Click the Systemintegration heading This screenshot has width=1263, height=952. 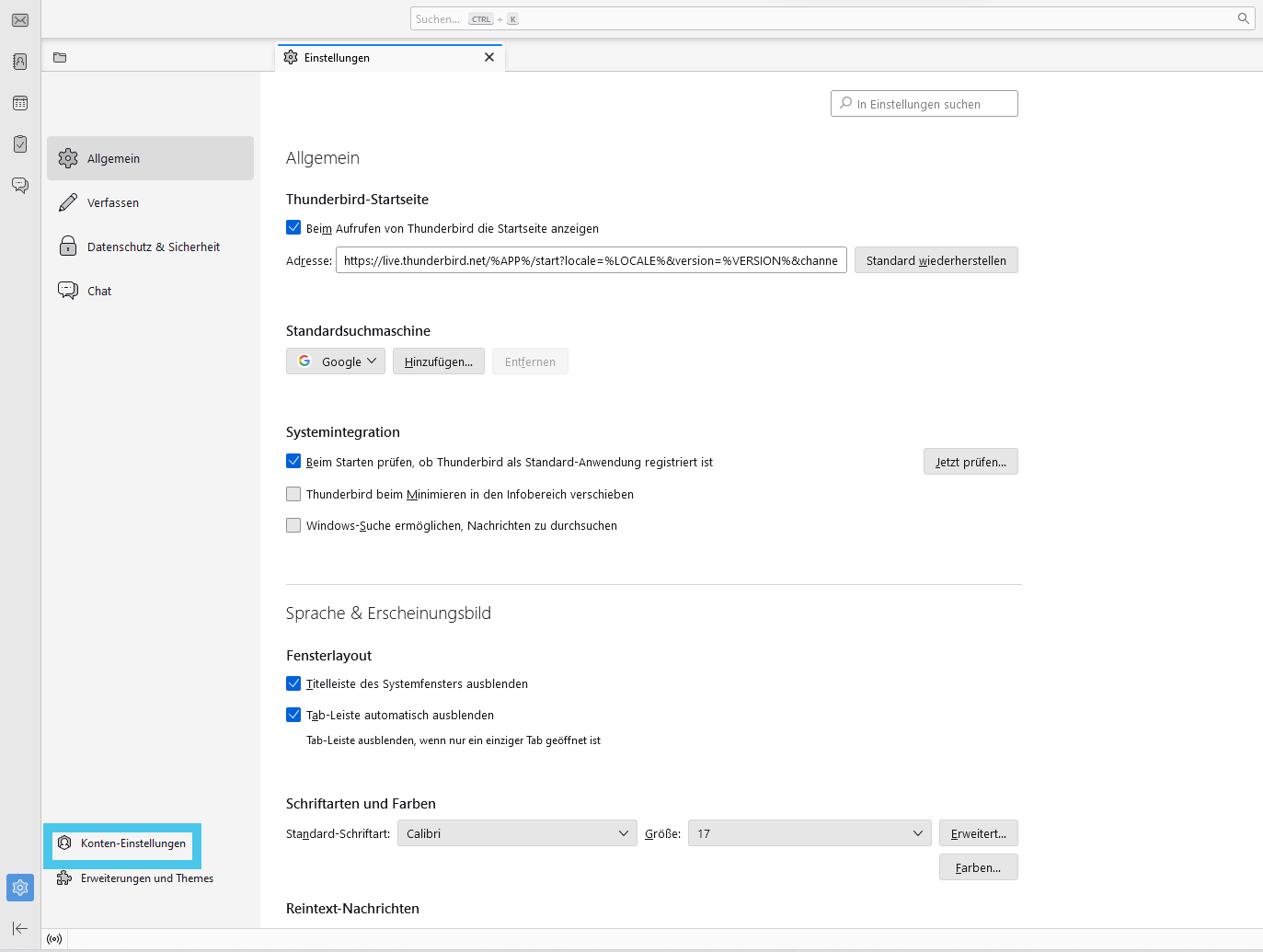[x=343, y=432]
